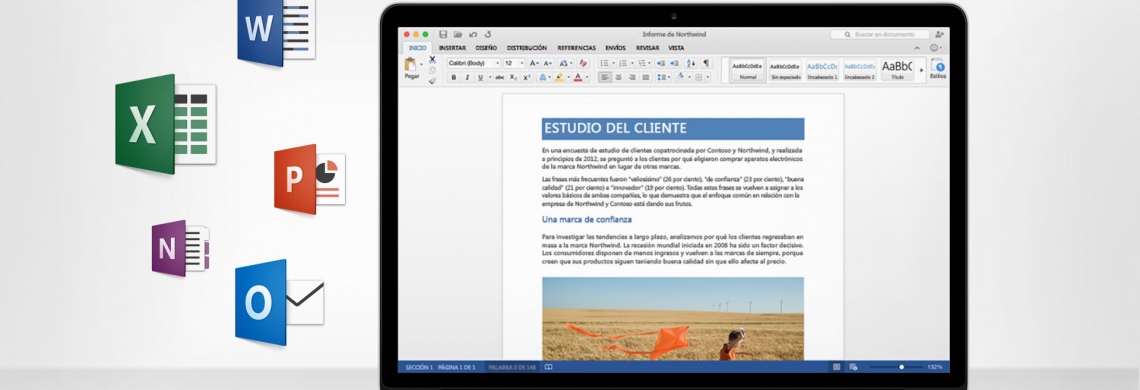Toggle center alignment
1140x390 pixels.
618,77
